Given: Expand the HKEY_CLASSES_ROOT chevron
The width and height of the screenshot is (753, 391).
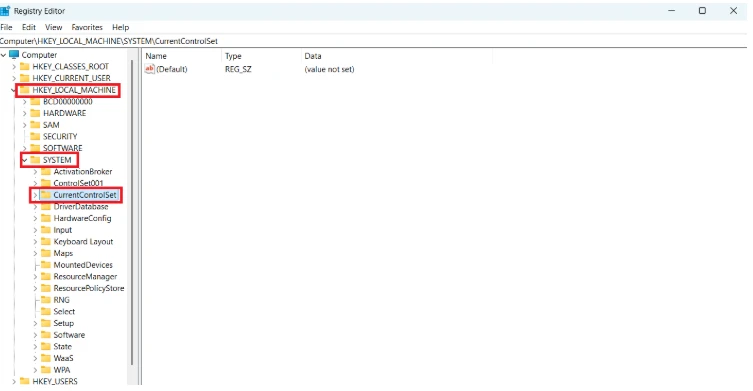Looking at the screenshot, I should [x=14, y=66].
